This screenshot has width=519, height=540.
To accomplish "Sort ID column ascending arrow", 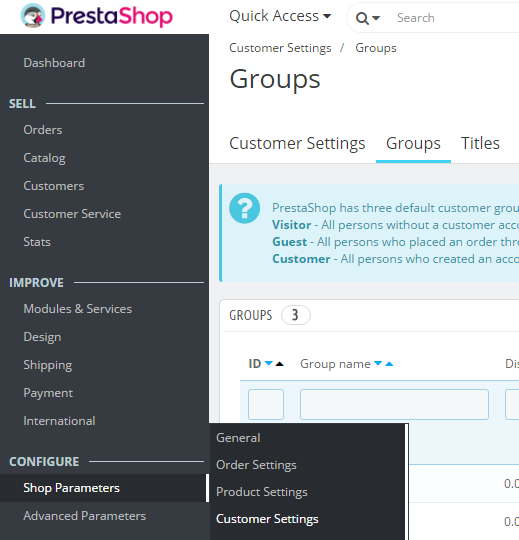I will point(280,364).
